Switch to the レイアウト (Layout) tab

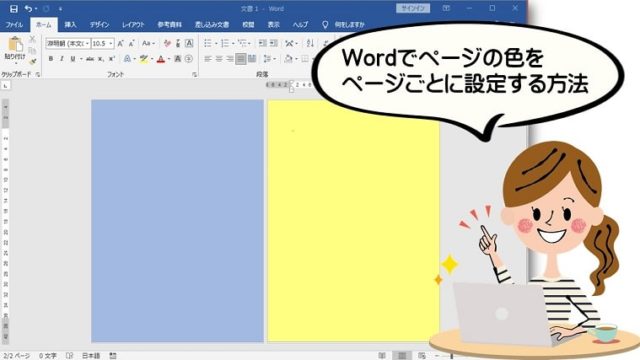[133, 24]
